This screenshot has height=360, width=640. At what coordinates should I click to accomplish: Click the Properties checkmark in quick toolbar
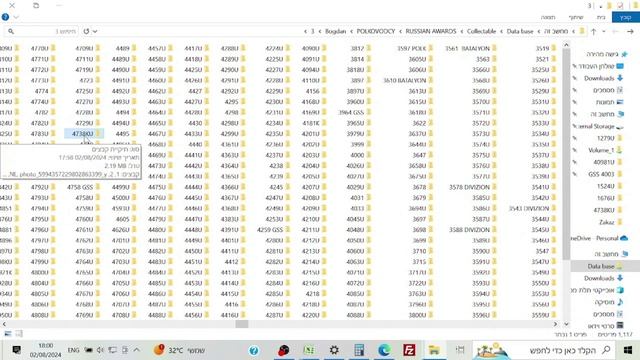tap(620, 5)
